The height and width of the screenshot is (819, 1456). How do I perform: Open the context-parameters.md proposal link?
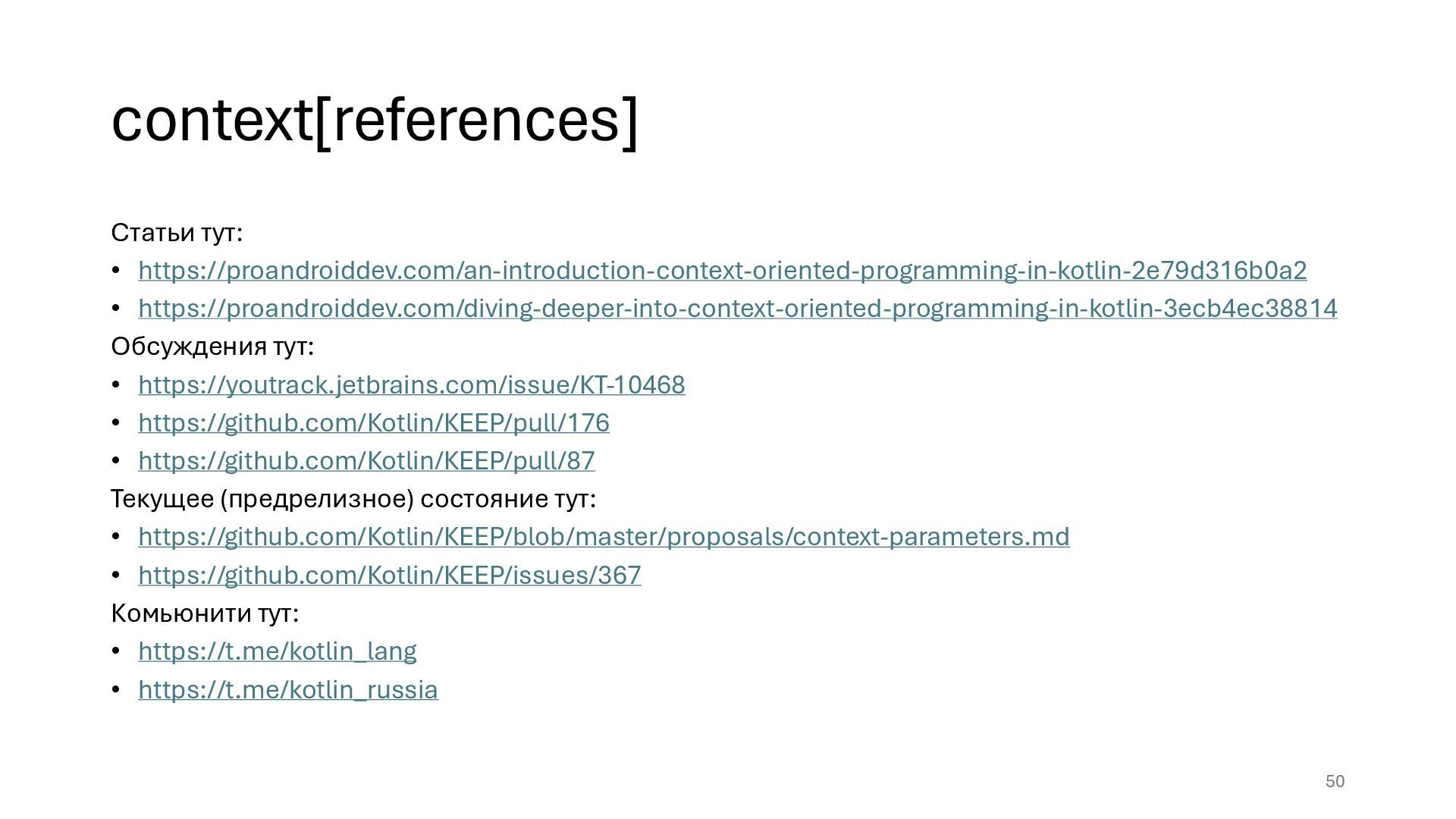[x=604, y=537]
